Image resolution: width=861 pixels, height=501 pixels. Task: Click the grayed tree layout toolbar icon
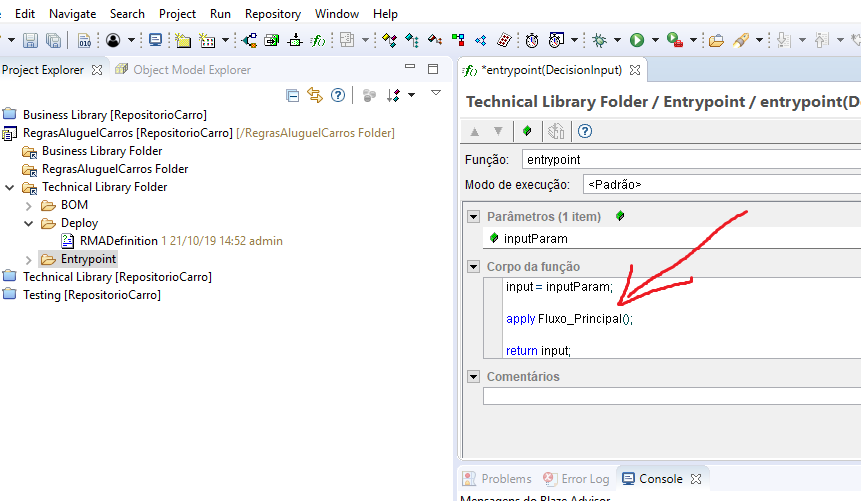point(347,40)
